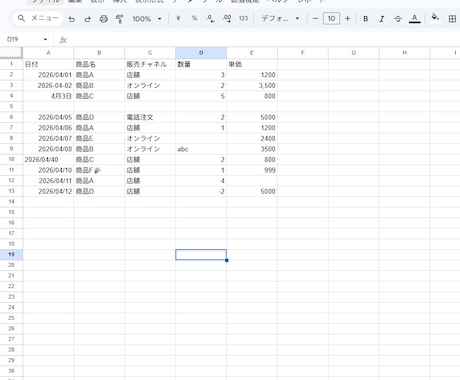
Task: Select the 999 price cell
Action: coord(252,170)
